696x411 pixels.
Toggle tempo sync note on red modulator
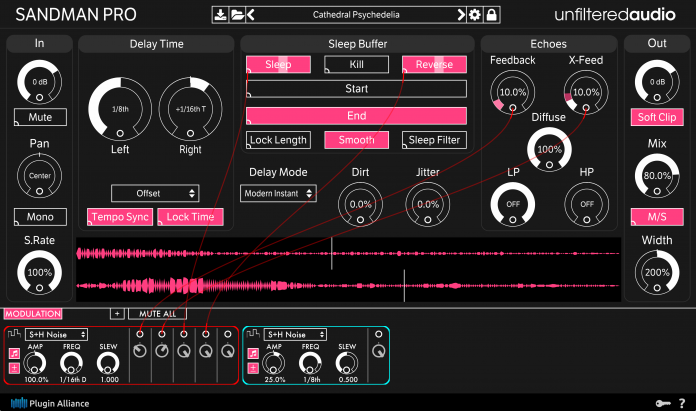(14, 354)
